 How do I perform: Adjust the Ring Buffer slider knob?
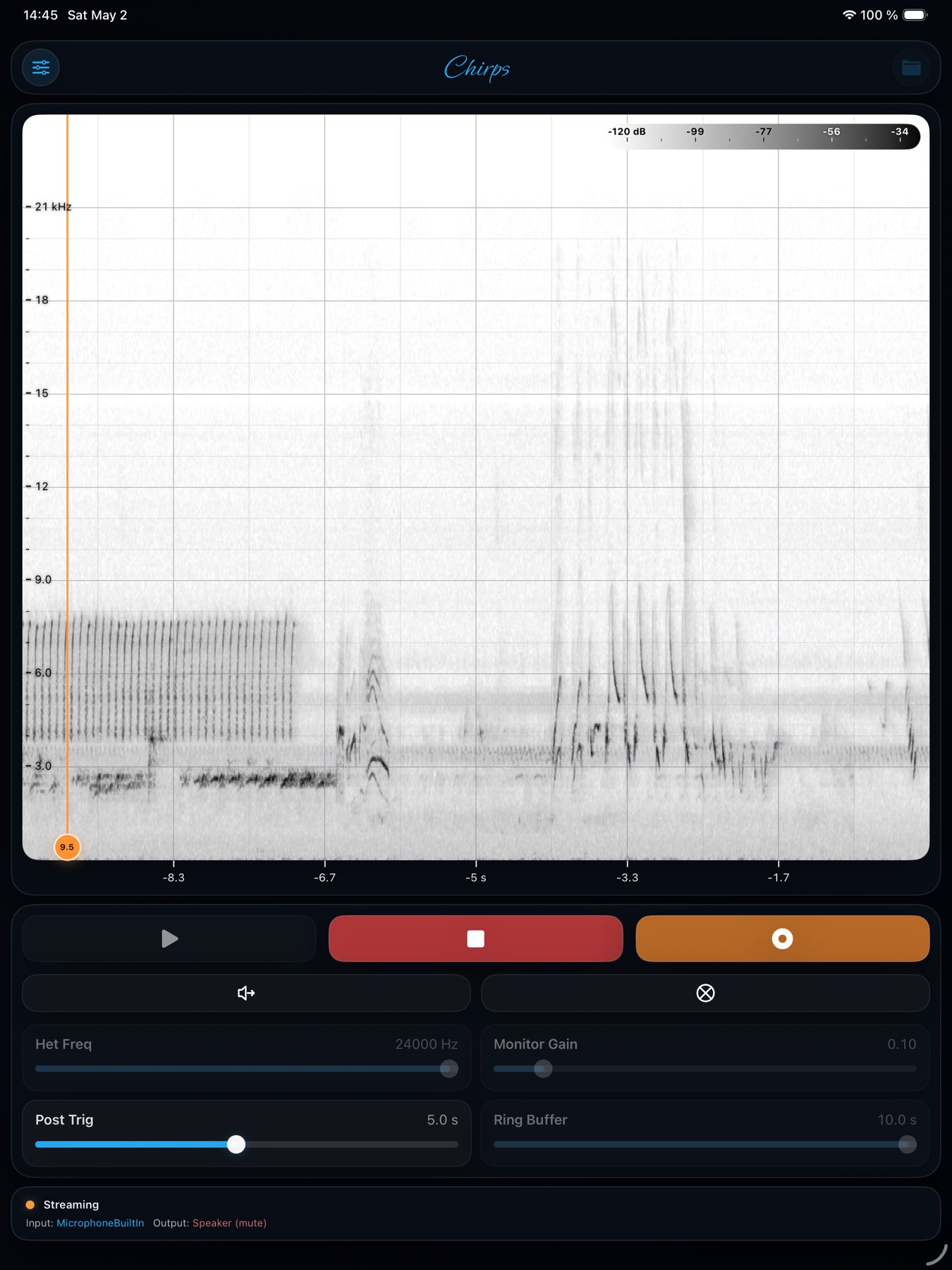click(908, 1144)
